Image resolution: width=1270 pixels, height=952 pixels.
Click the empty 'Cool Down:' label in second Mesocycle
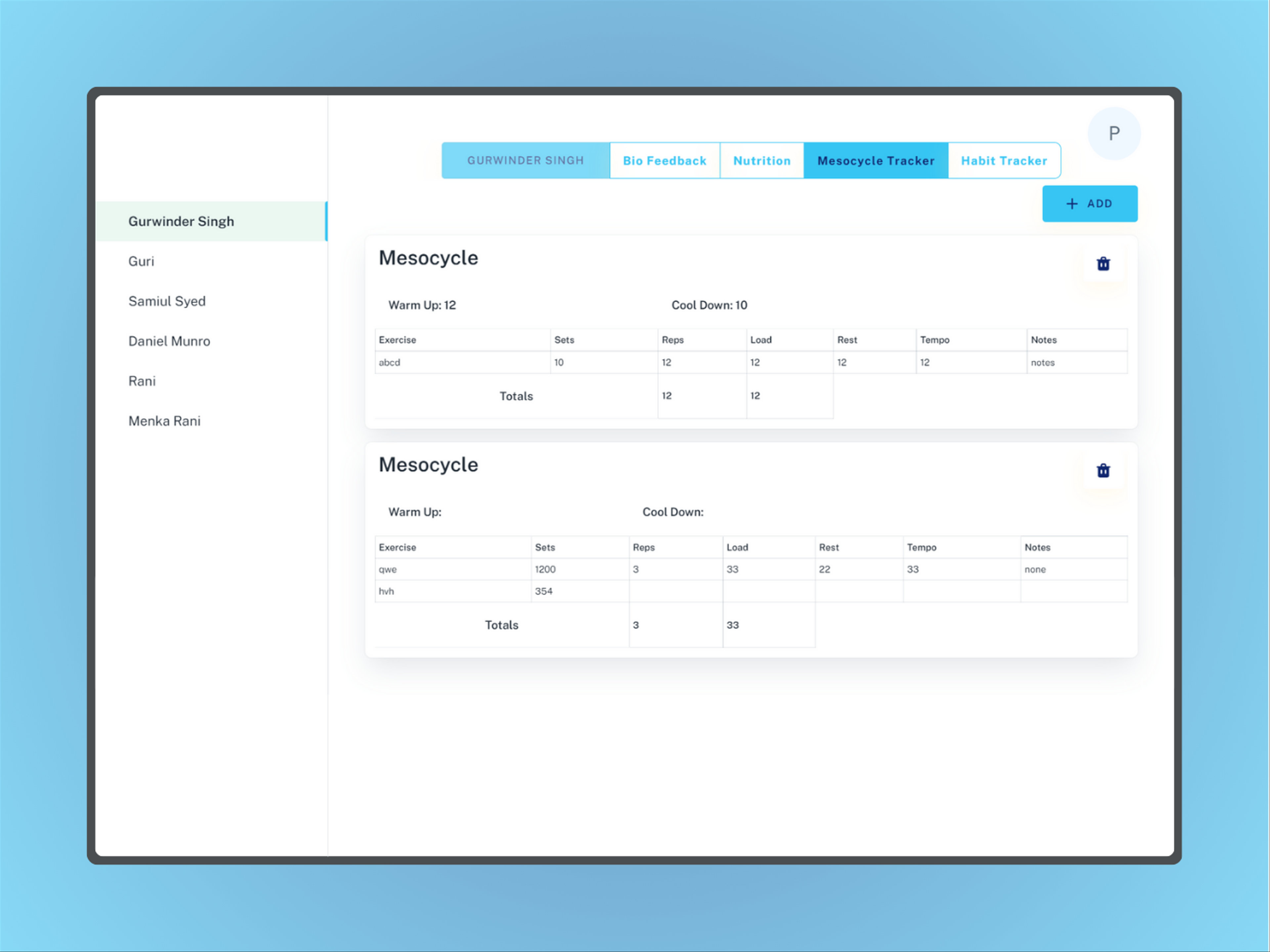673,512
